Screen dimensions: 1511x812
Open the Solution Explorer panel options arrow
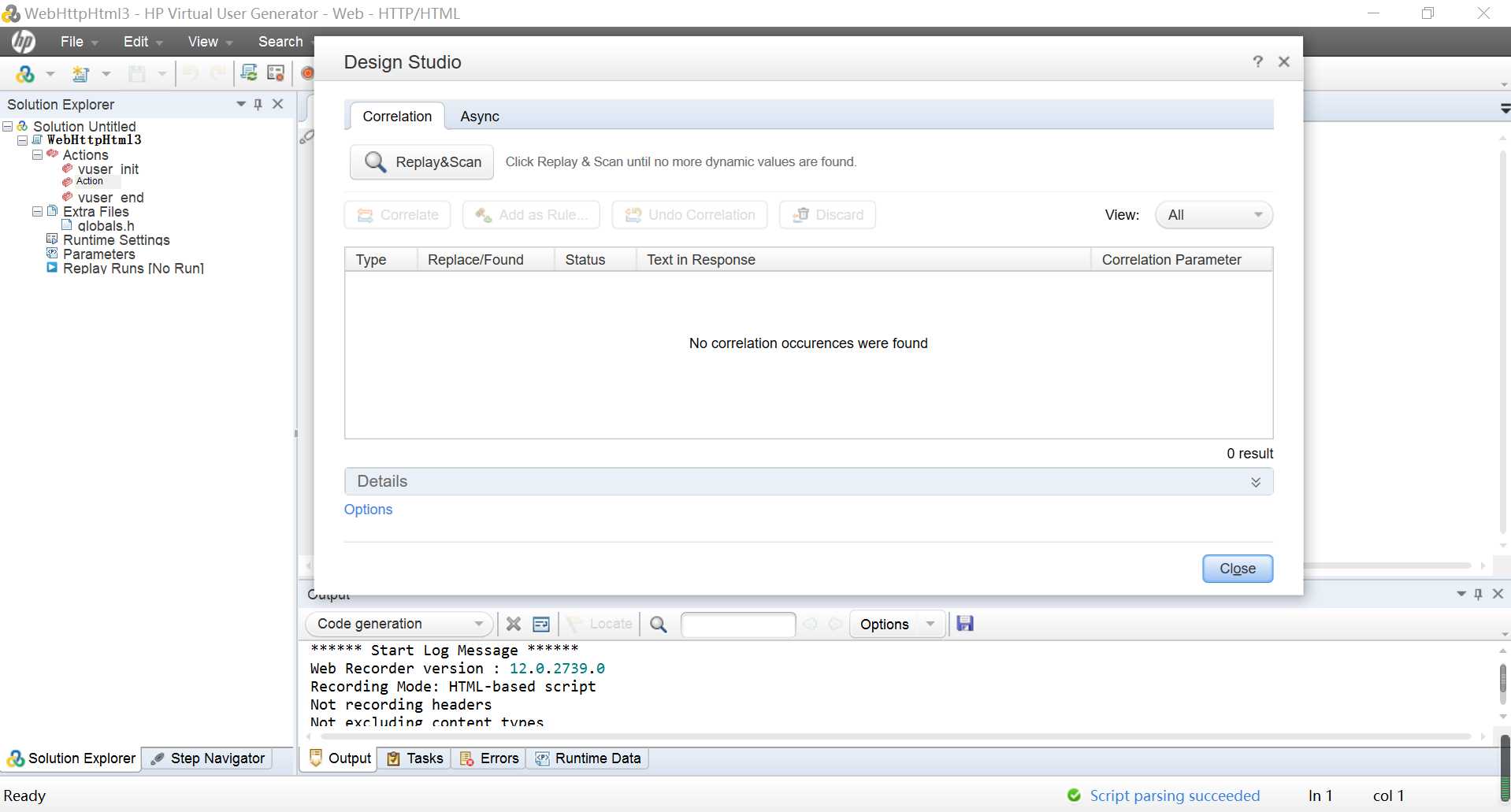[x=241, y=104]
